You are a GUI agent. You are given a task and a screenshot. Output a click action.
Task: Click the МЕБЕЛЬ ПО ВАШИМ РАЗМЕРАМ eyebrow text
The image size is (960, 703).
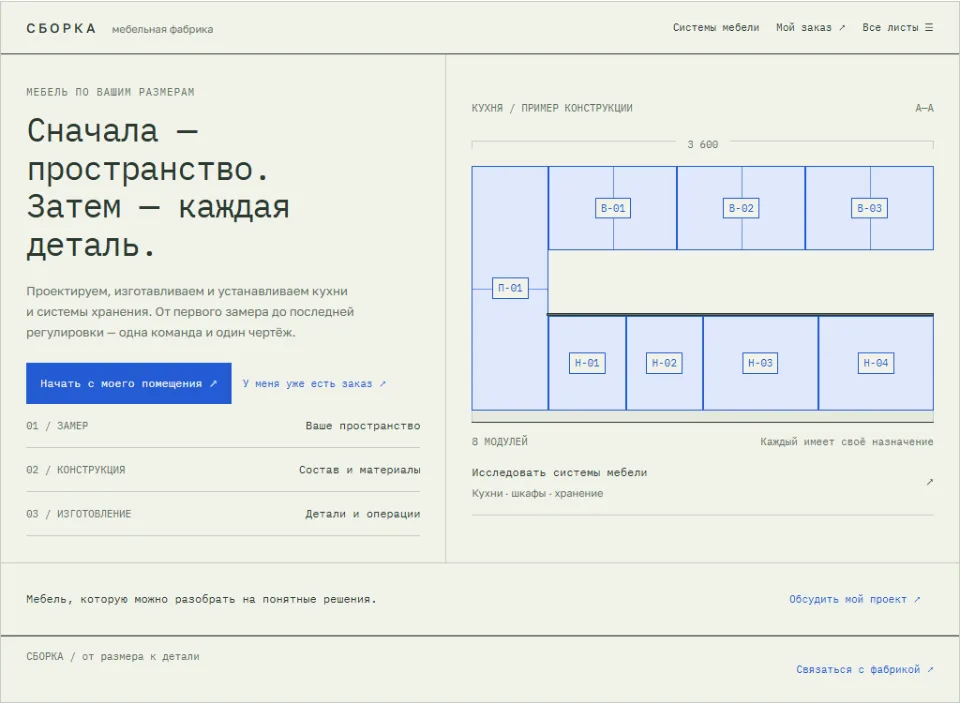coord(110,92)
